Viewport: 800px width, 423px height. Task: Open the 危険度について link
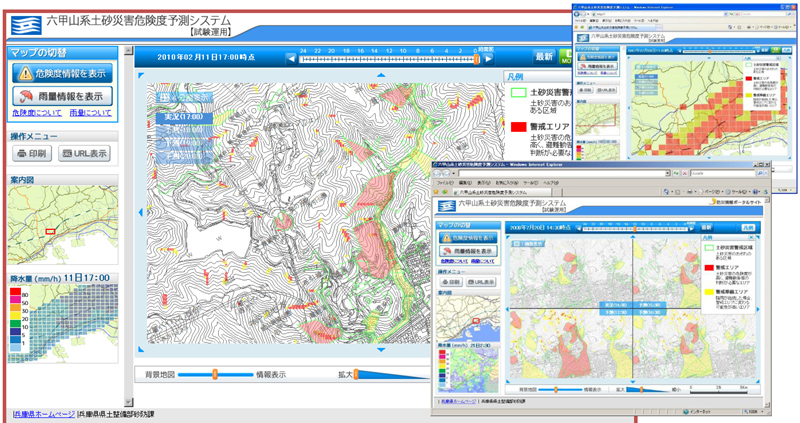(x=35, y=114)
